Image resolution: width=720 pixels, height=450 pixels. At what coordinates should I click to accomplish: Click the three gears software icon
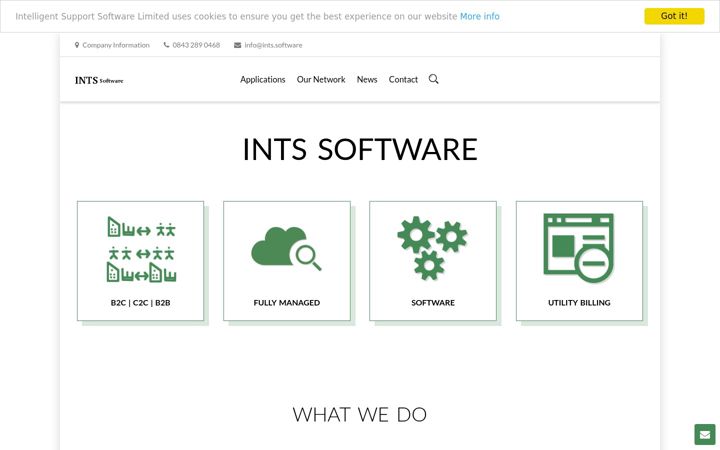[x=432, y=248]
